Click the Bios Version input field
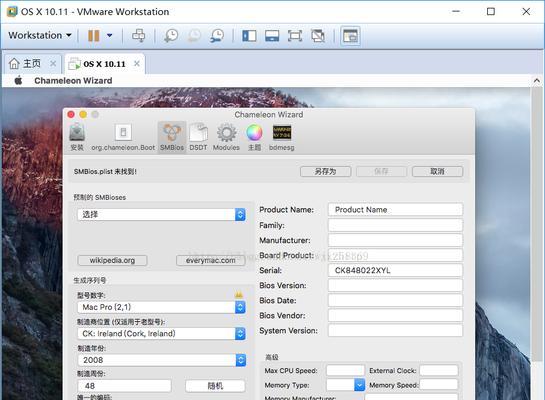This screenshot has width=545, height=400. pyautogui.click(x=395, y=285)
